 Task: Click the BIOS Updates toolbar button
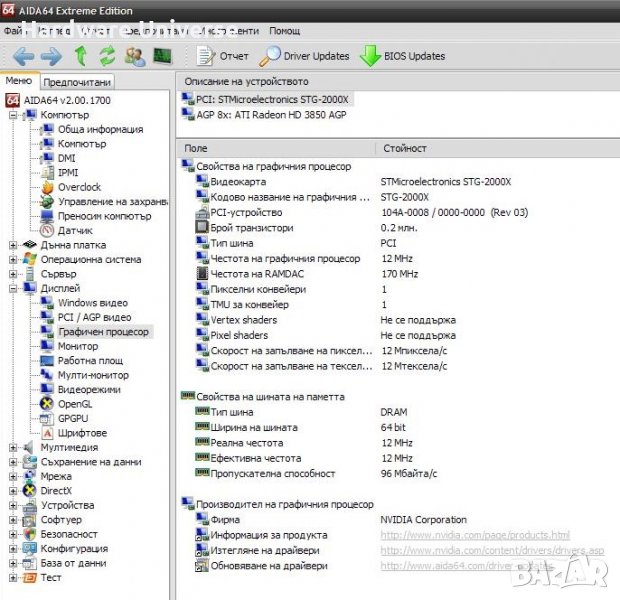pos(402,56)
